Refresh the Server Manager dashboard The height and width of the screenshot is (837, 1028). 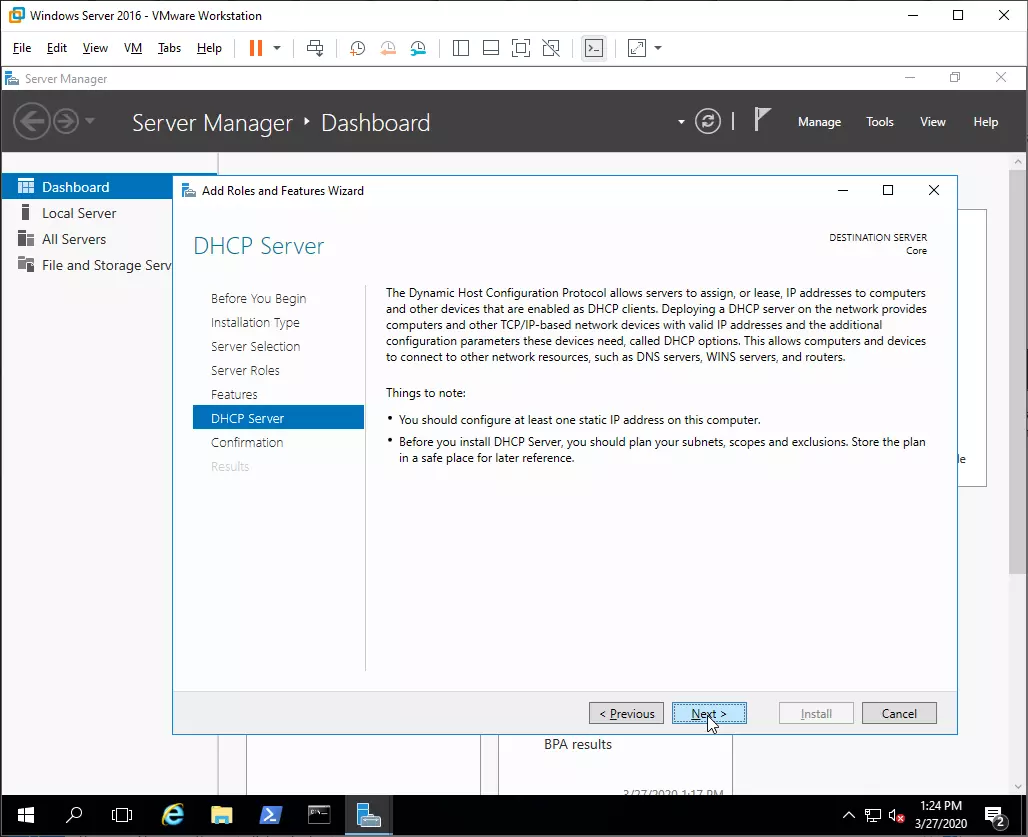click(x=708, y=121)
